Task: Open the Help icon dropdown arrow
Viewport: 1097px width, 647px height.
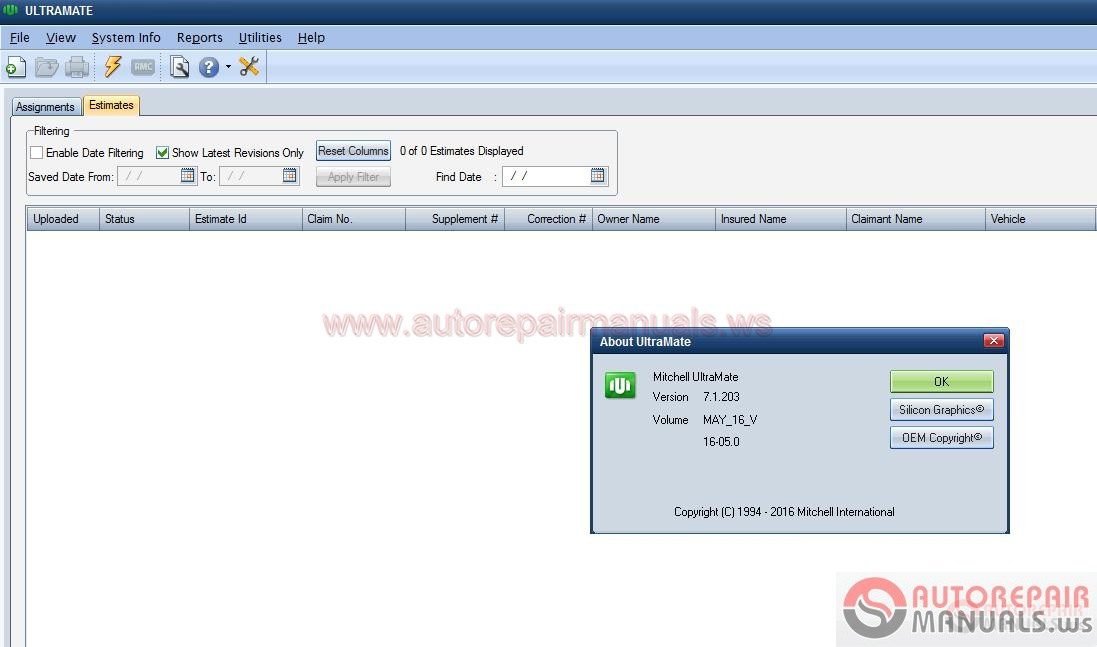Action: pos(228,67)
